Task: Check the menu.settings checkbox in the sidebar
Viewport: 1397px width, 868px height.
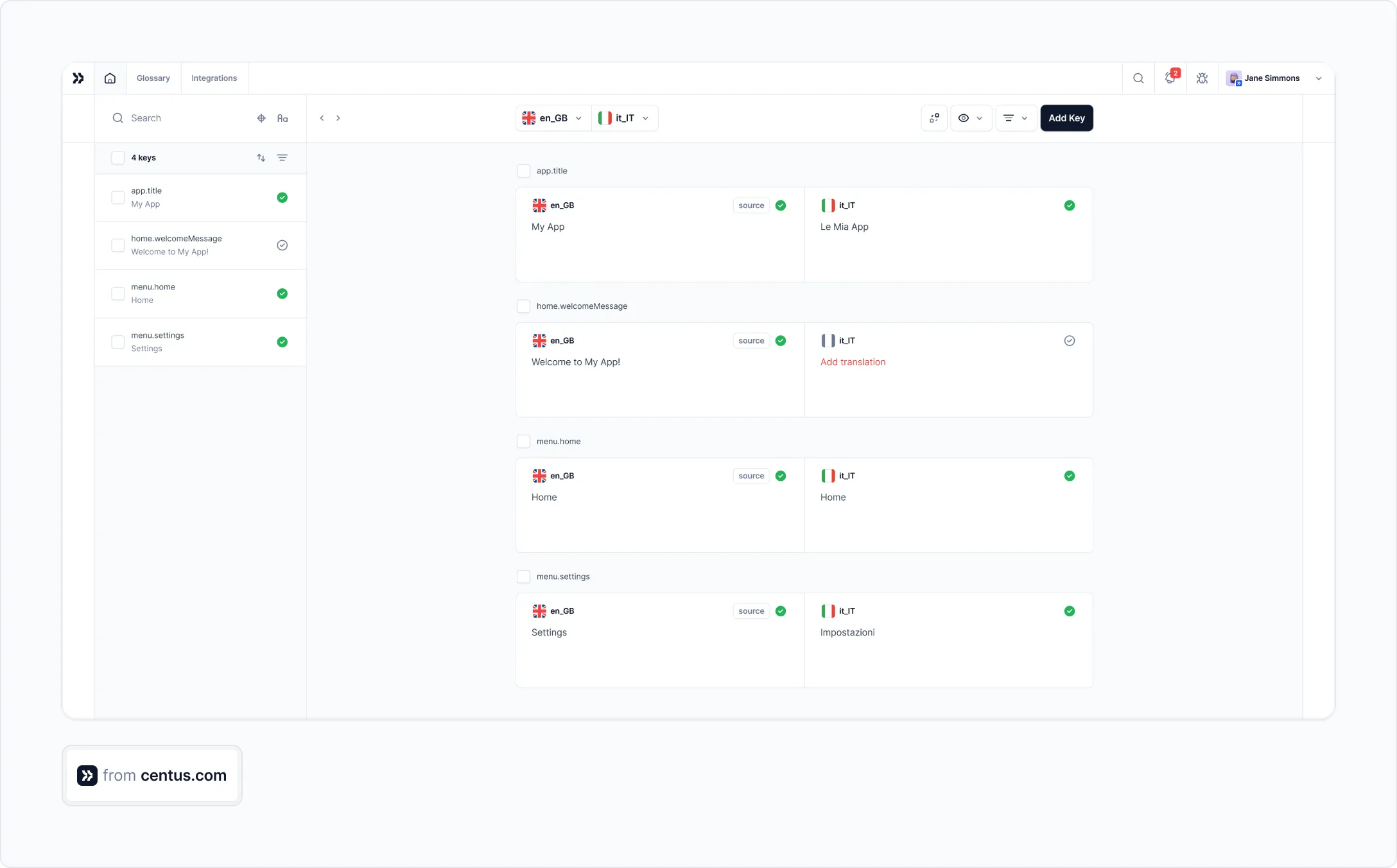Action: (117, 342)
